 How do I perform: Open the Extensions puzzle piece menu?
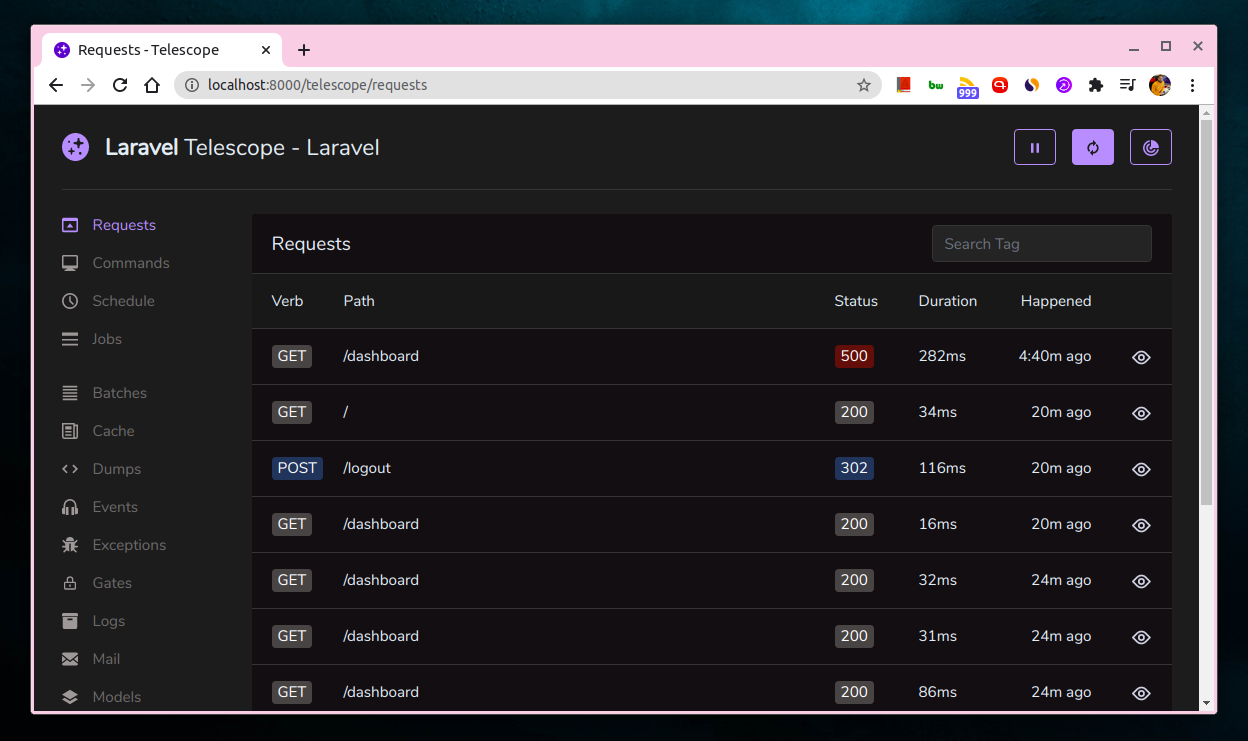[x=1096, y=85]
